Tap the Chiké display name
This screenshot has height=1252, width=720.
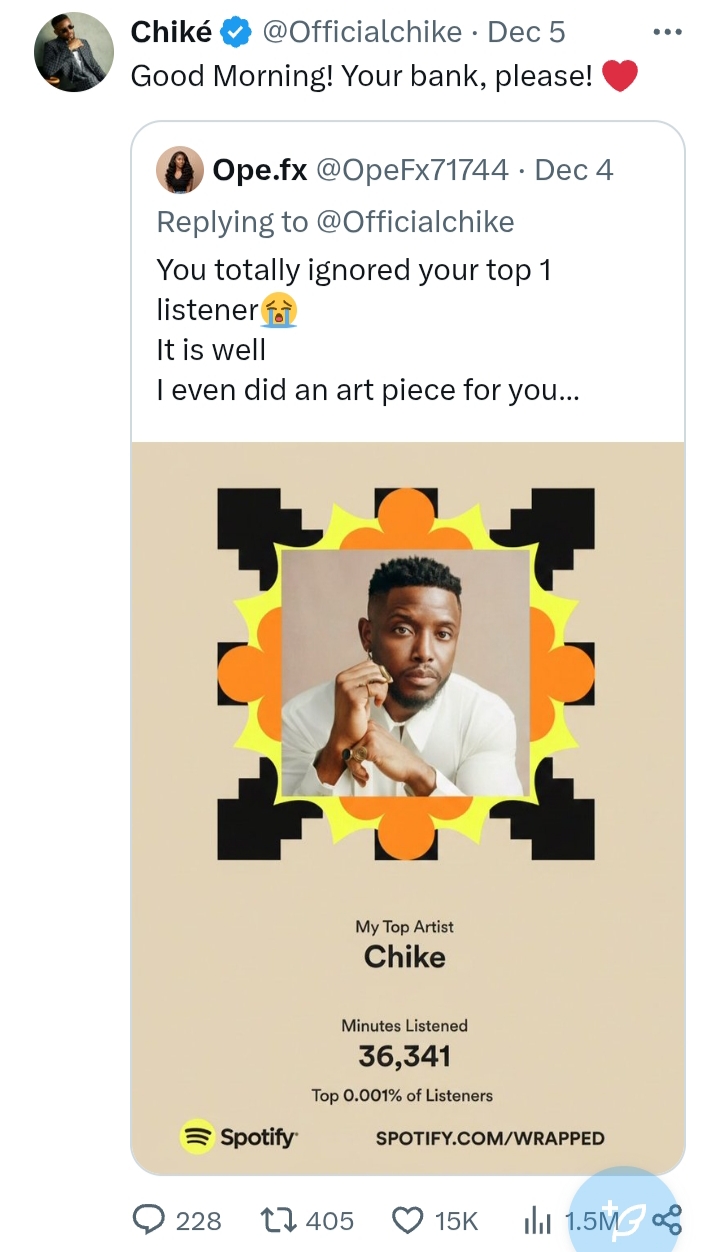171,33
